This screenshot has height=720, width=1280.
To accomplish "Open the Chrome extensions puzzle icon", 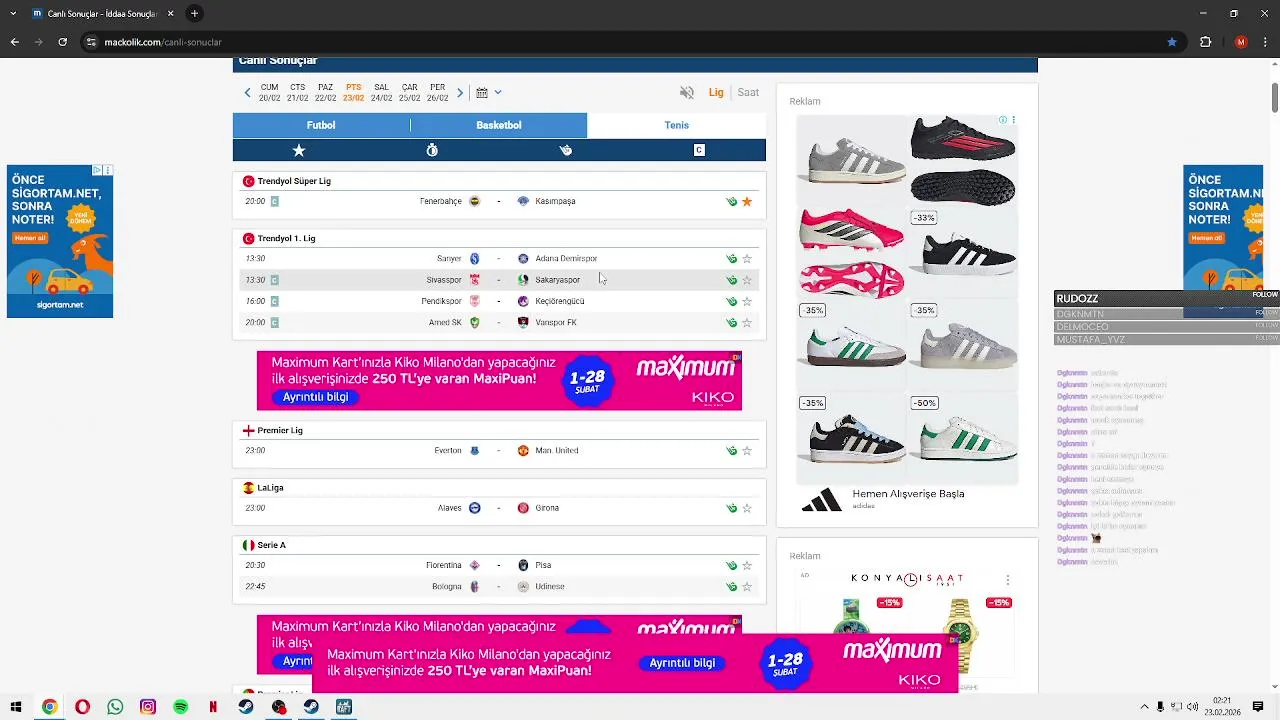I will coord(1205,42).
